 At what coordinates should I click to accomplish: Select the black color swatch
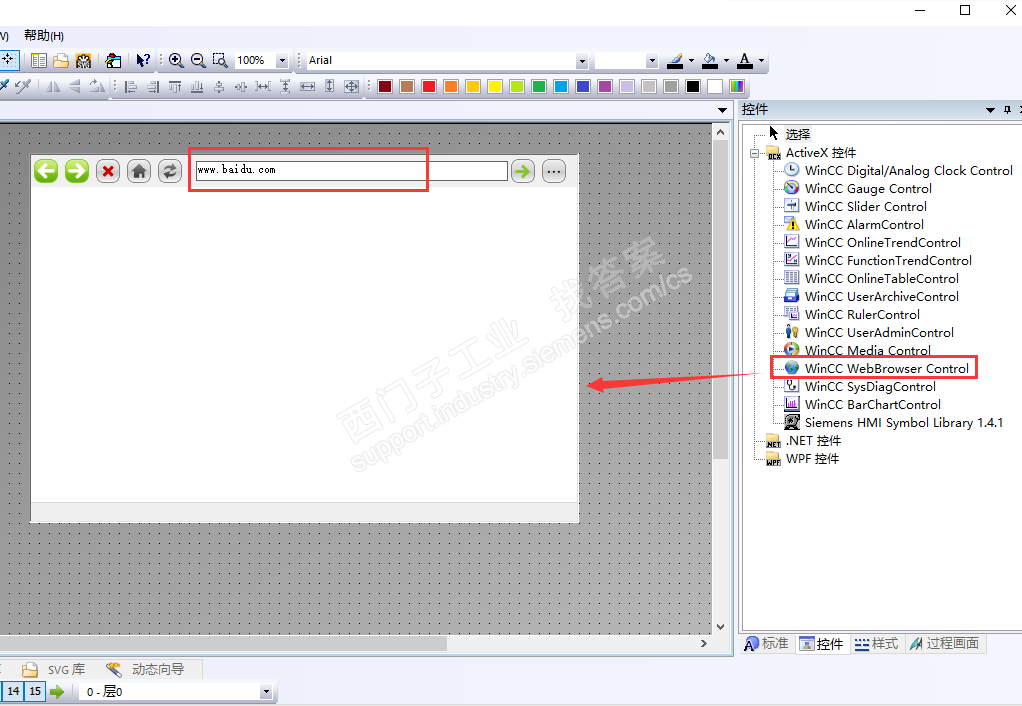tap(693, 87)
